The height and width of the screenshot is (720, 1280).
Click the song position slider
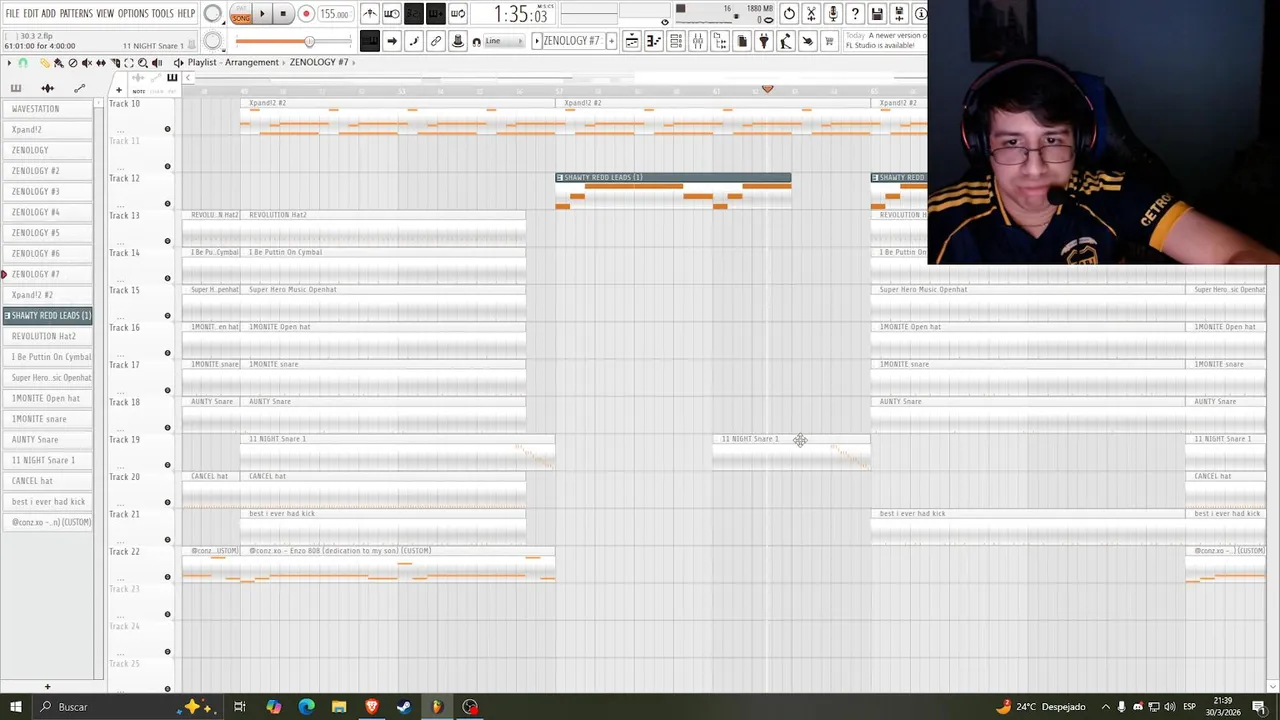[293, 41]
